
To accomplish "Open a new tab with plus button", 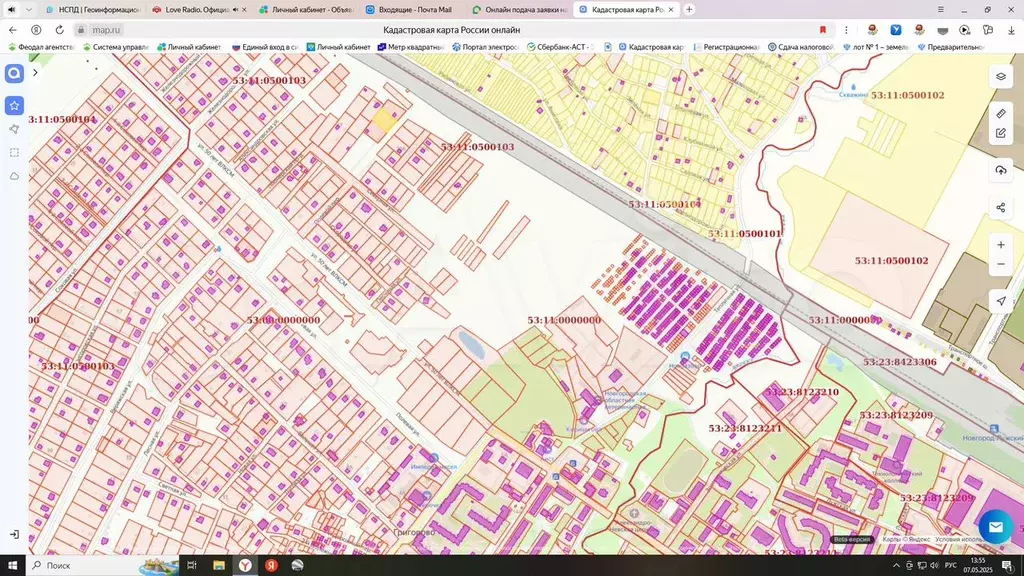I will tap(689, 10).
